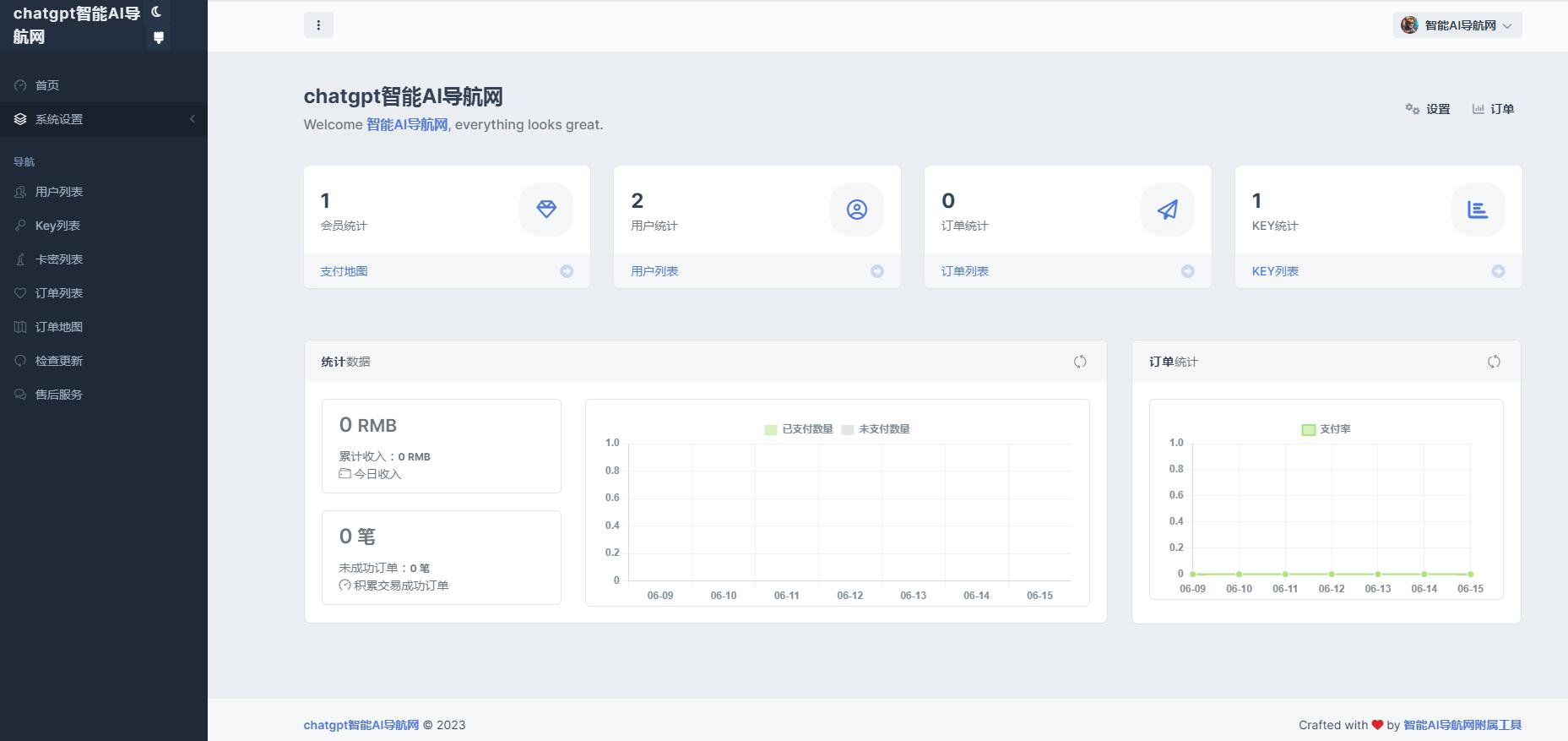This screenshot has width=1568, height=741.
Task: Click 设置 button with gears
Action: point(1428,109)
